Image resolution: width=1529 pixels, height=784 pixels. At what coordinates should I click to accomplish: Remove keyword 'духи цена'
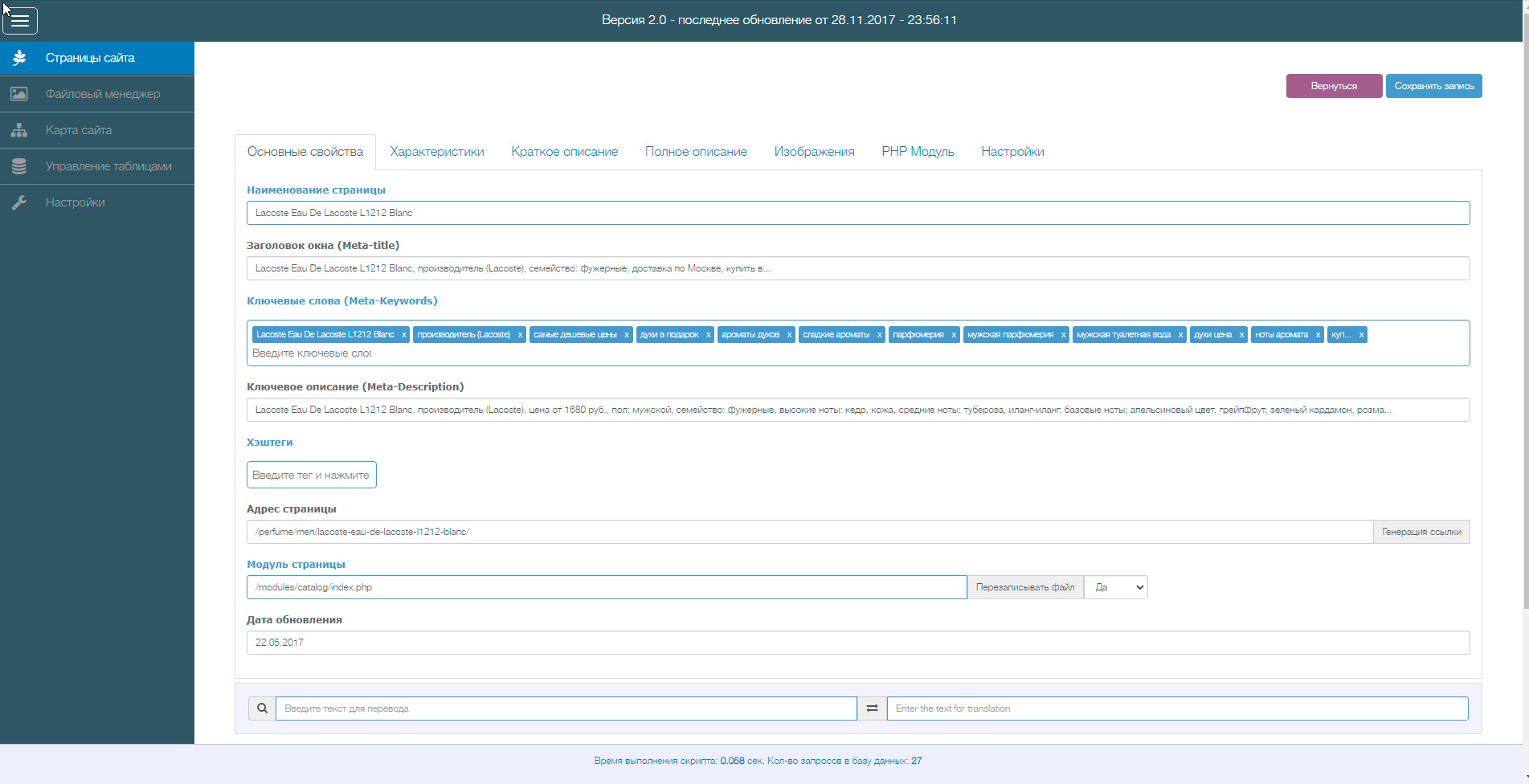tap(1241, 335)
